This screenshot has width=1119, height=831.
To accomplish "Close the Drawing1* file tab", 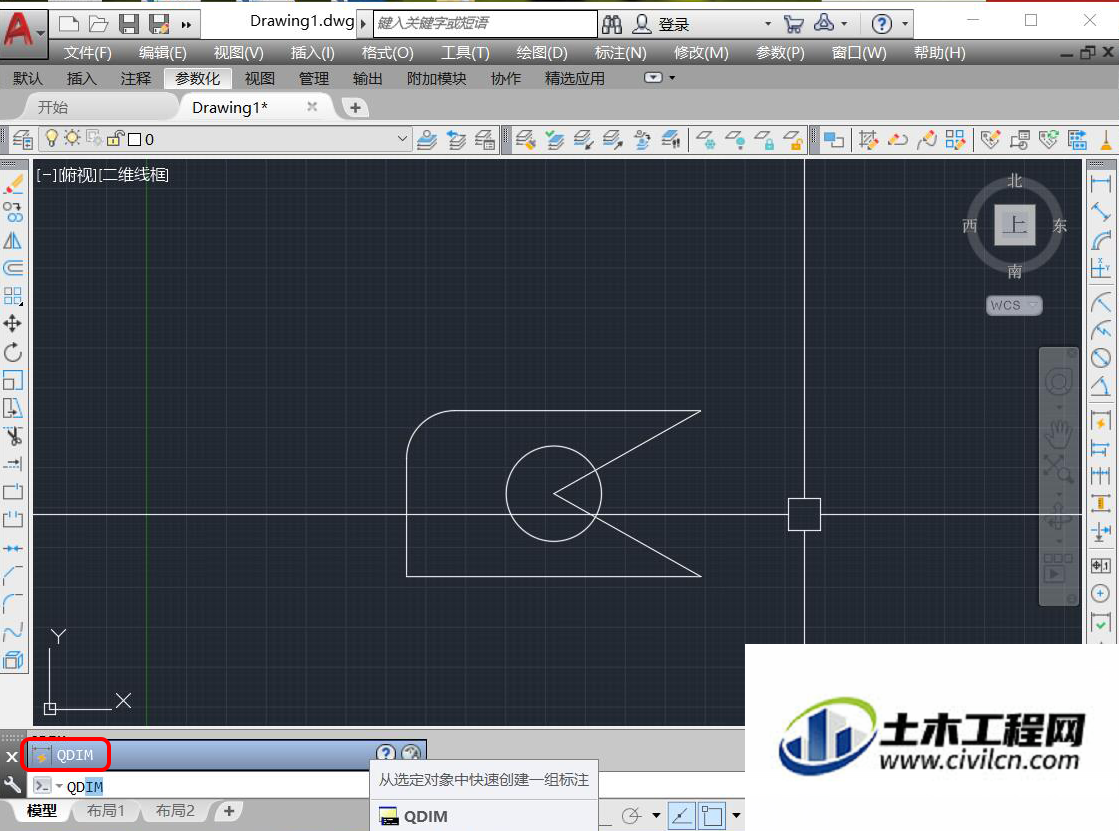I will coord(312,106).
